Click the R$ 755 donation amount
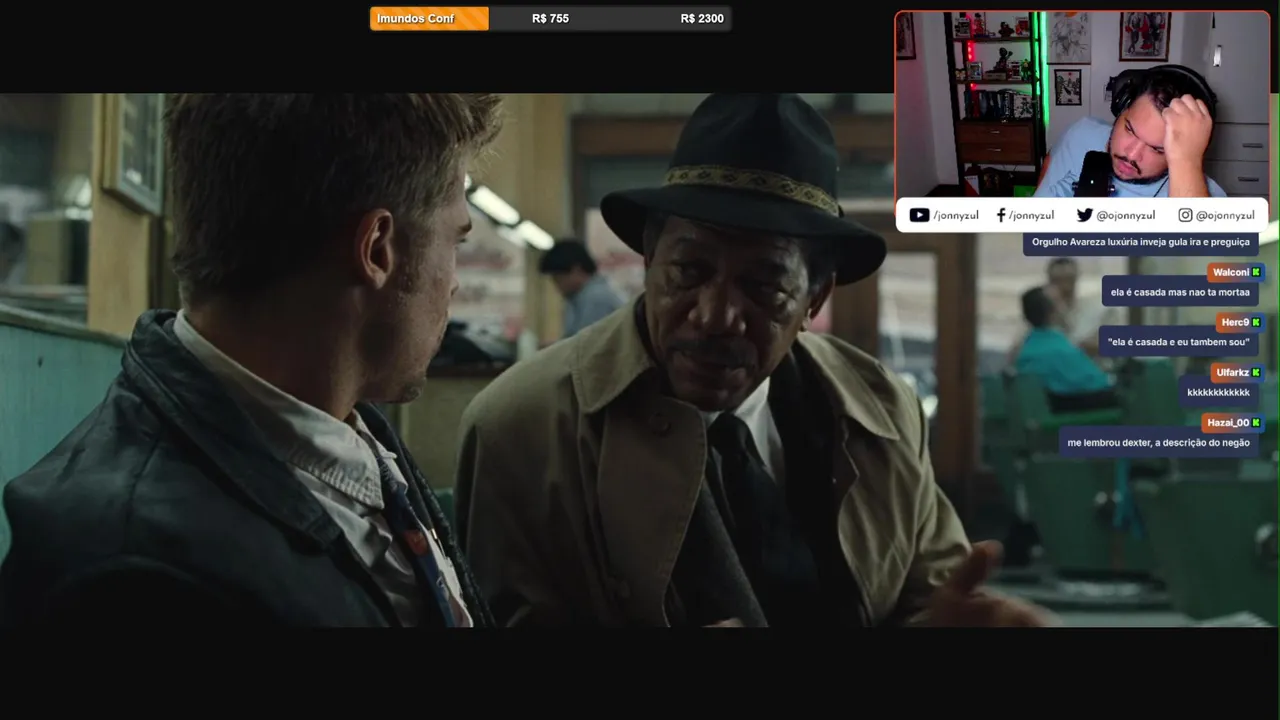 pos(550,18)
